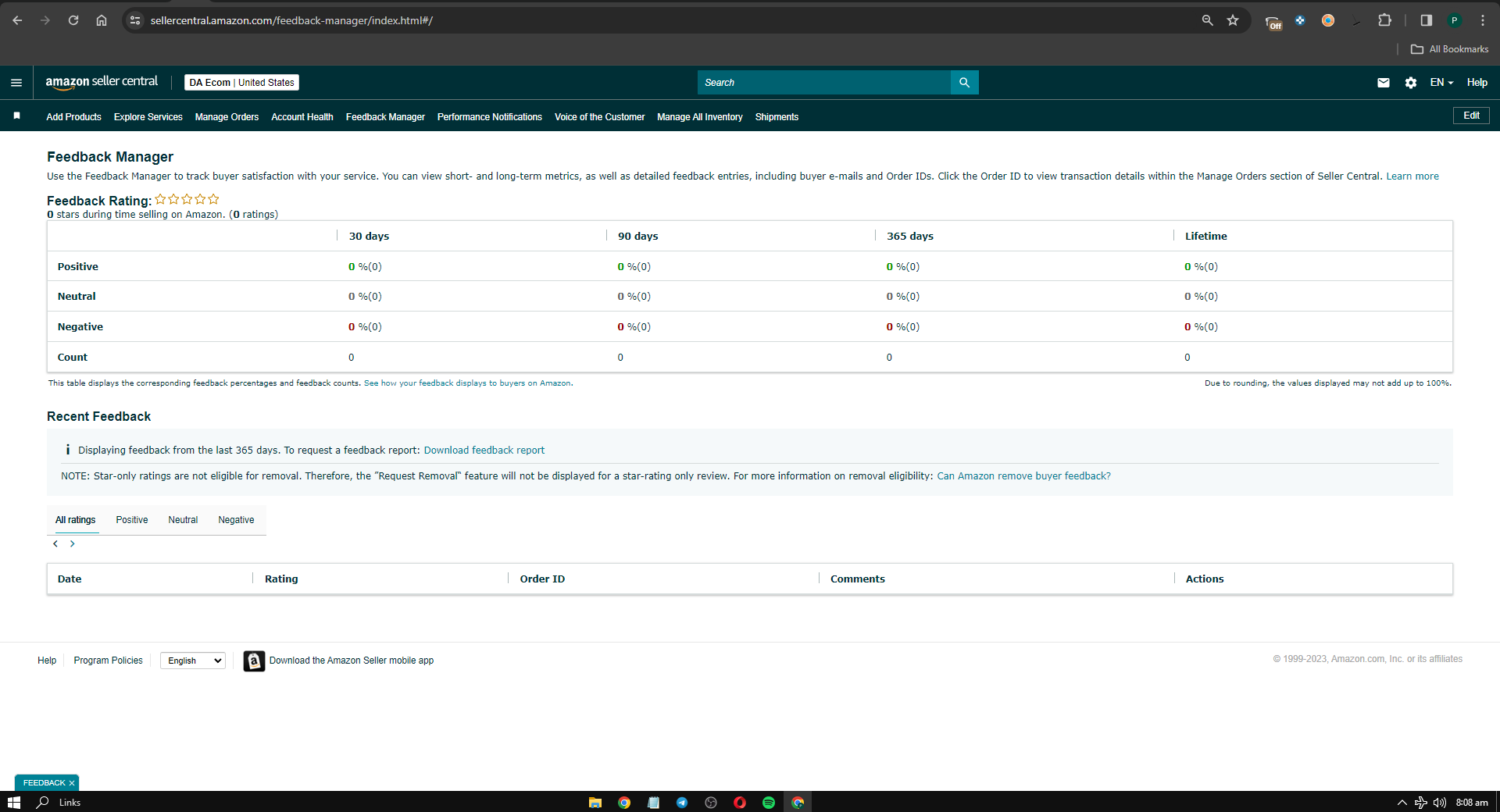Open Program Policies footer link
The height and width of the screenshot is (812, 1500).
108,661
